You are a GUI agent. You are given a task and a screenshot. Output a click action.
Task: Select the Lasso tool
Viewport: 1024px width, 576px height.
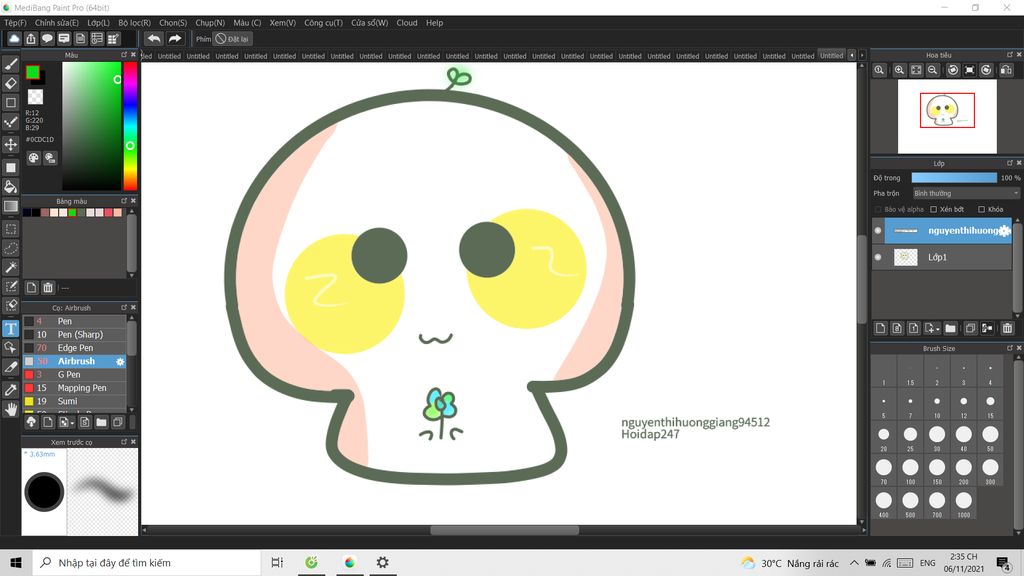click(11, 248)
